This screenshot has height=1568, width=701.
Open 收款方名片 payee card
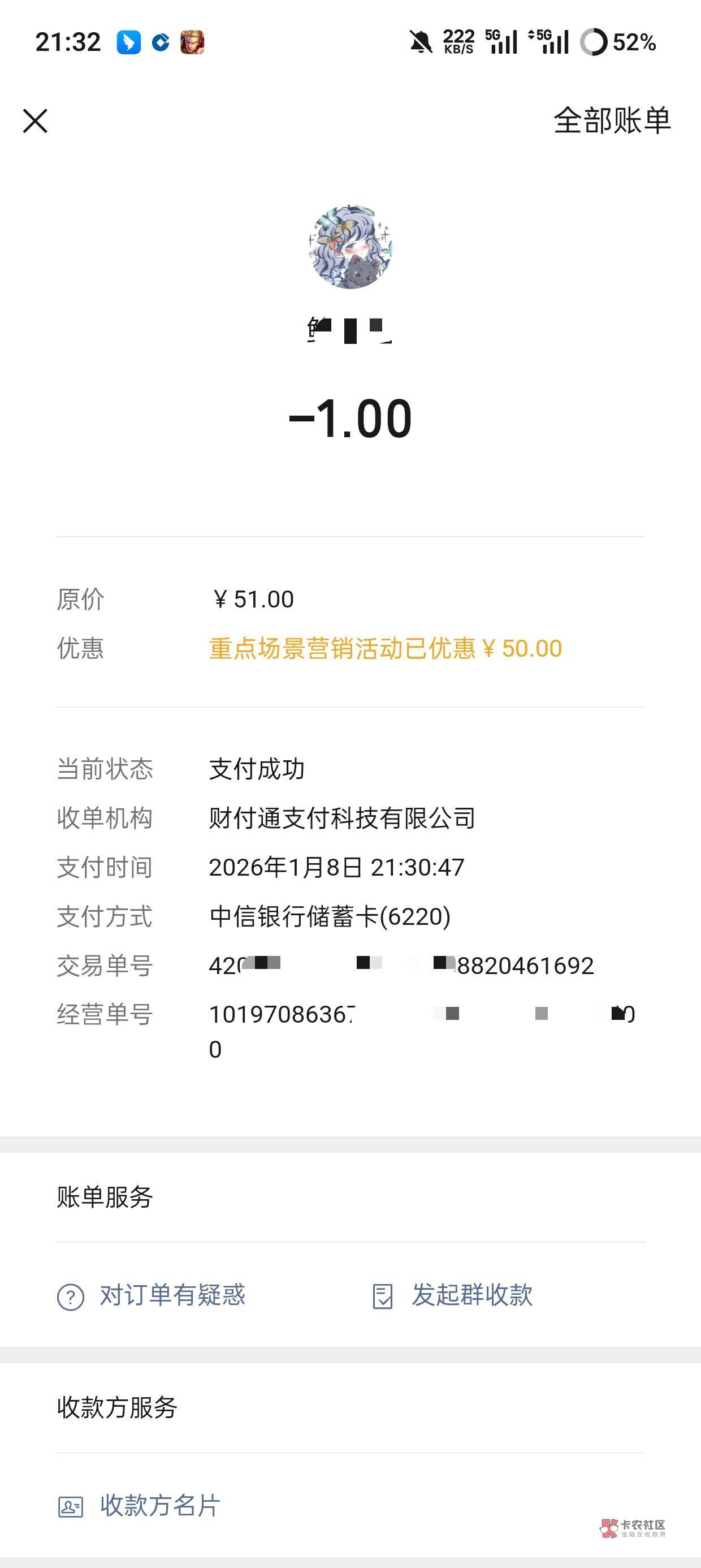tap(160, 1505)
